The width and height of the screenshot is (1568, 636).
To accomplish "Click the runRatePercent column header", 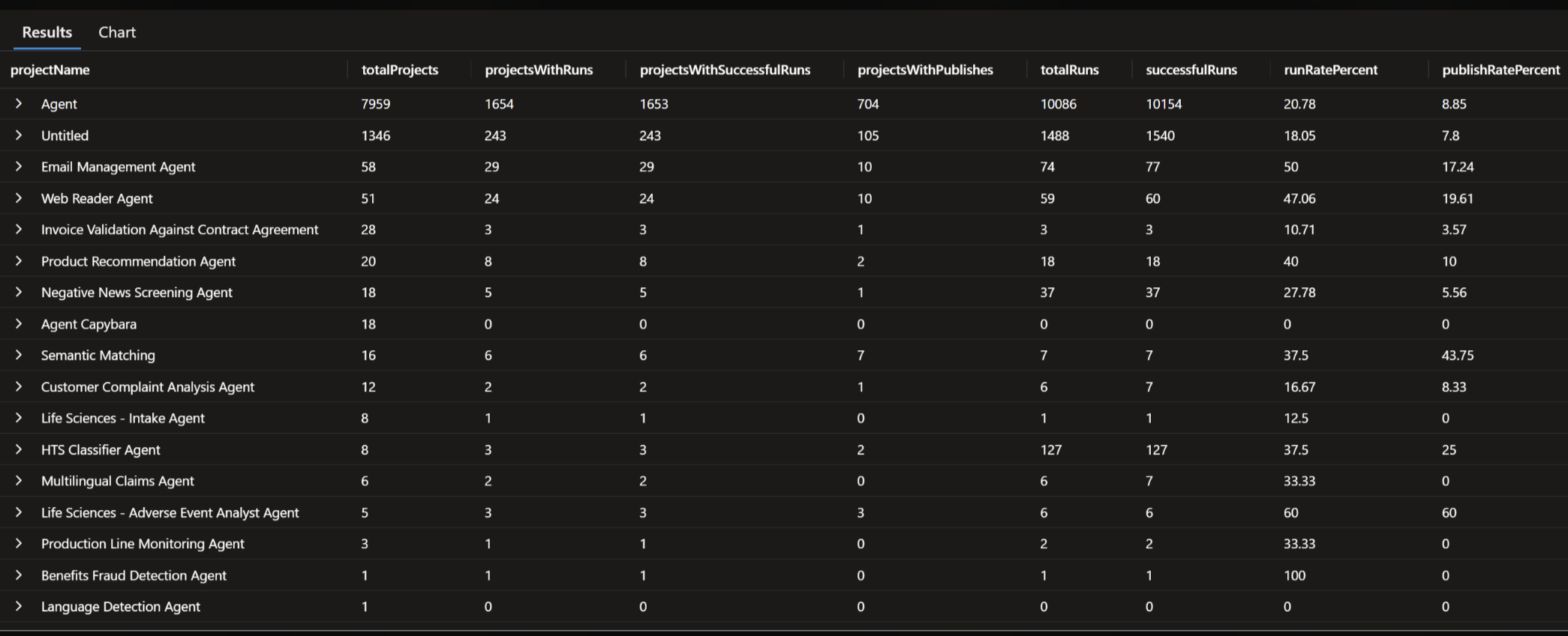I will 1330,70.
